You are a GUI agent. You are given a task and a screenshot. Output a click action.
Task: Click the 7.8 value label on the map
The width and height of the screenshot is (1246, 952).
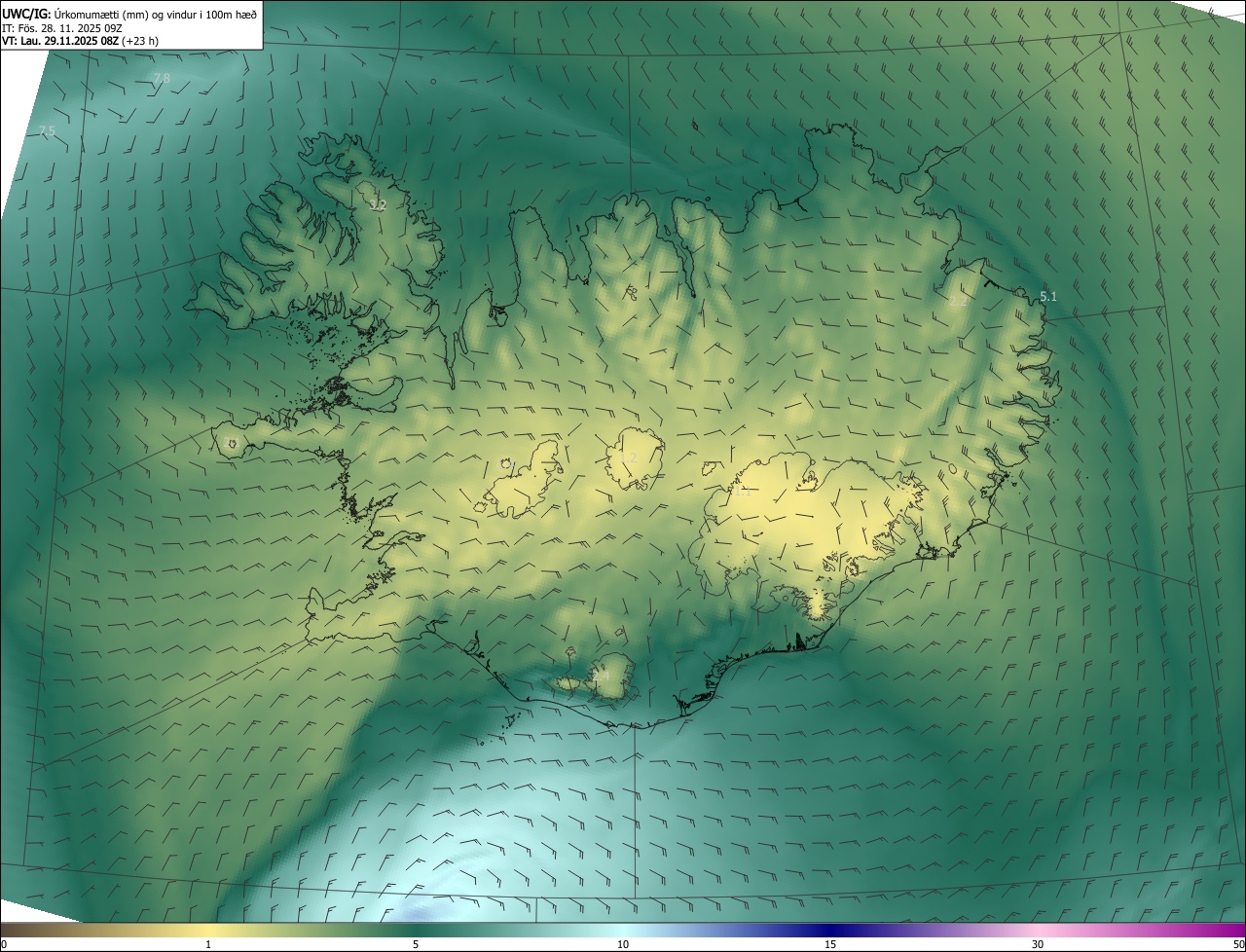tap(162, 78)
